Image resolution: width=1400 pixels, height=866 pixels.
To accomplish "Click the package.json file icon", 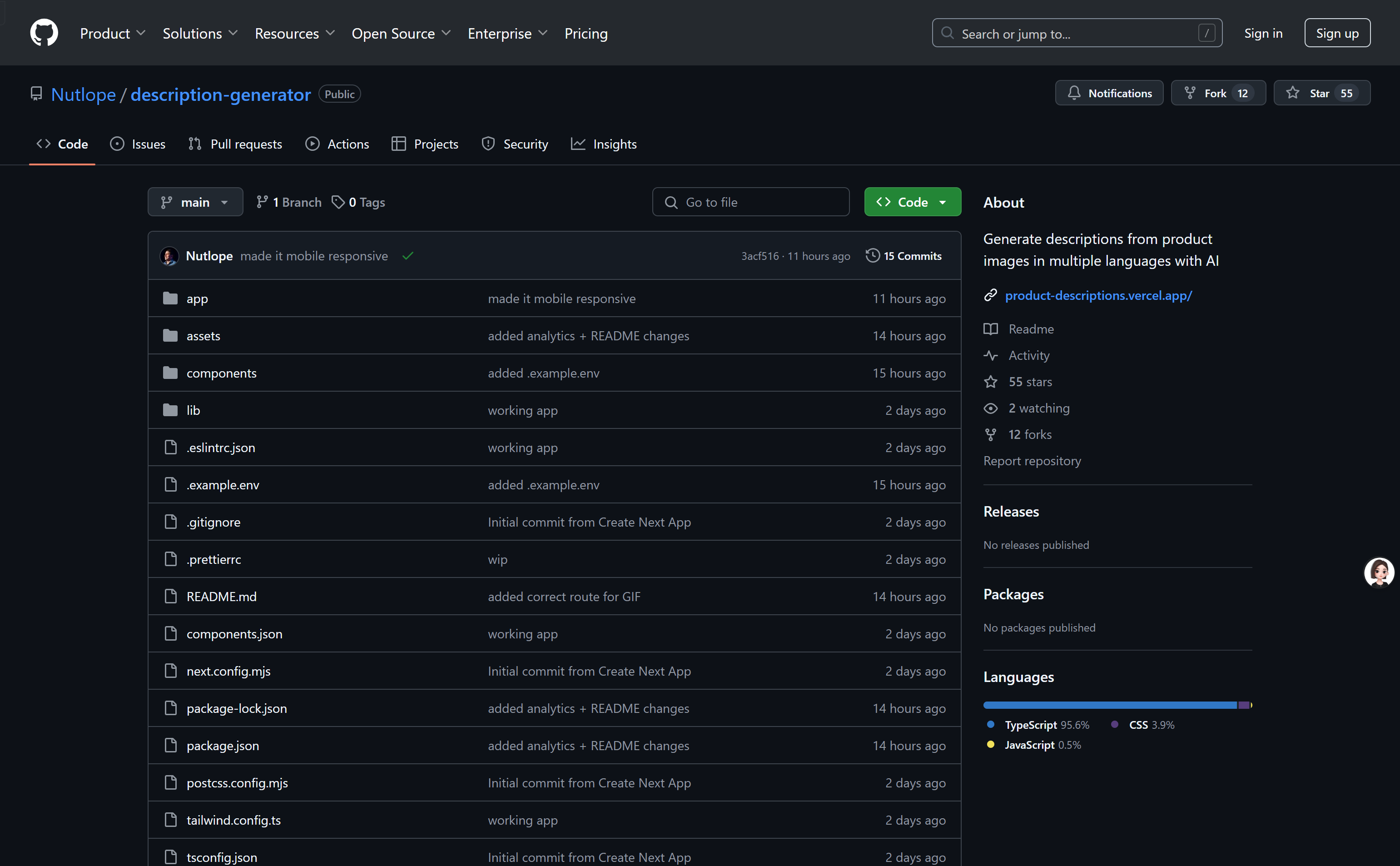I will point(170,745).
